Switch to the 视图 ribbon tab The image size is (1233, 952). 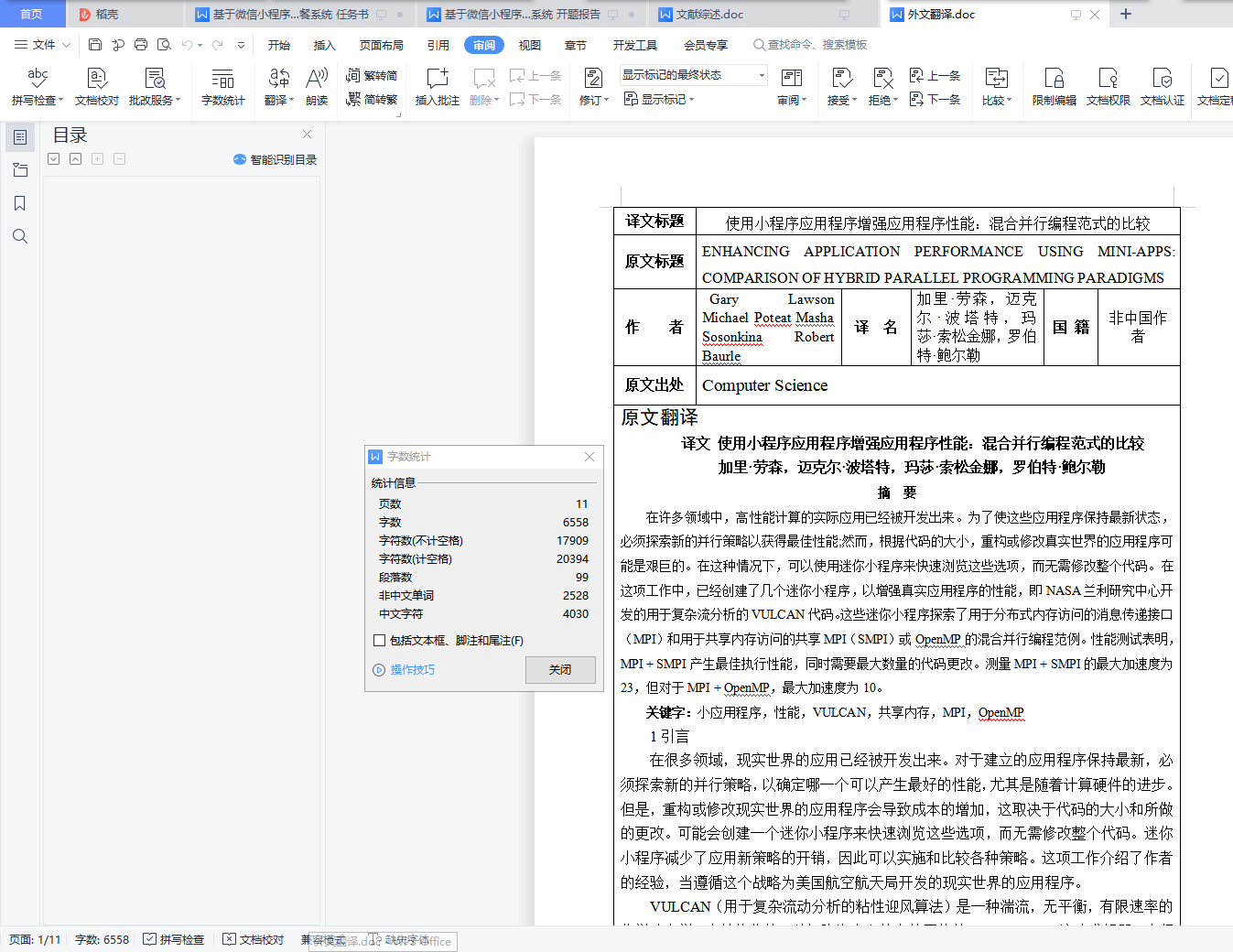pyautogui.click(x=530, y=45)
